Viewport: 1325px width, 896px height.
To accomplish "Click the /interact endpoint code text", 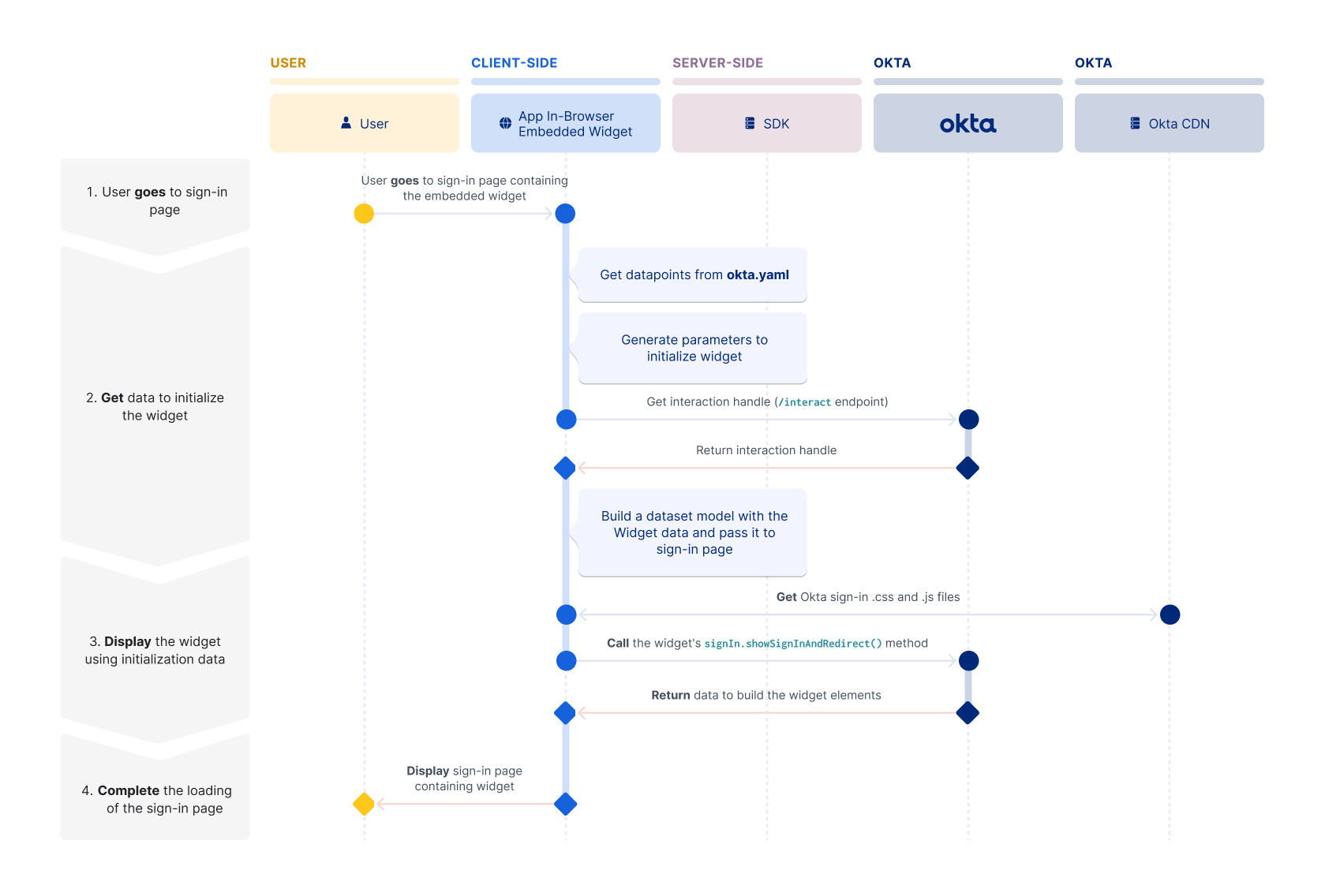I will coord(804,402).
